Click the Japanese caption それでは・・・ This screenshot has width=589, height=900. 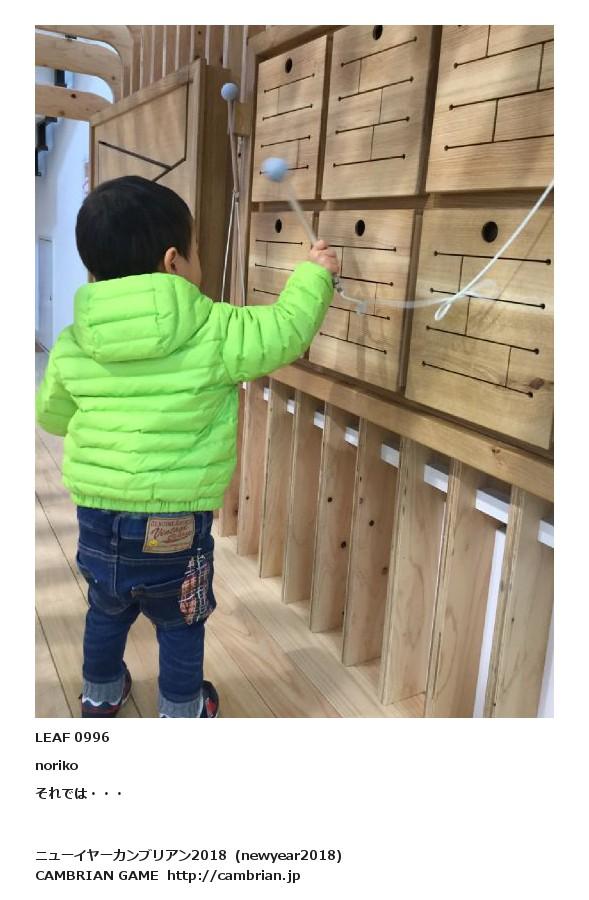pyautogui.click(x=79, y=794)
